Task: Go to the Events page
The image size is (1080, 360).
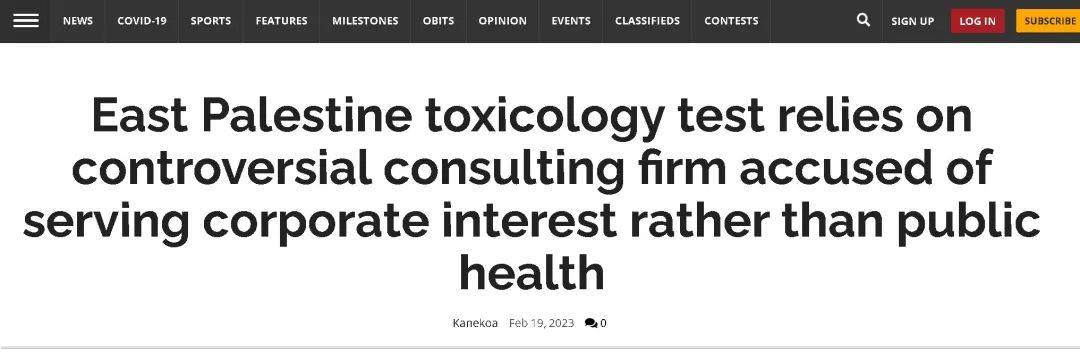Action: tap(571, 21)
